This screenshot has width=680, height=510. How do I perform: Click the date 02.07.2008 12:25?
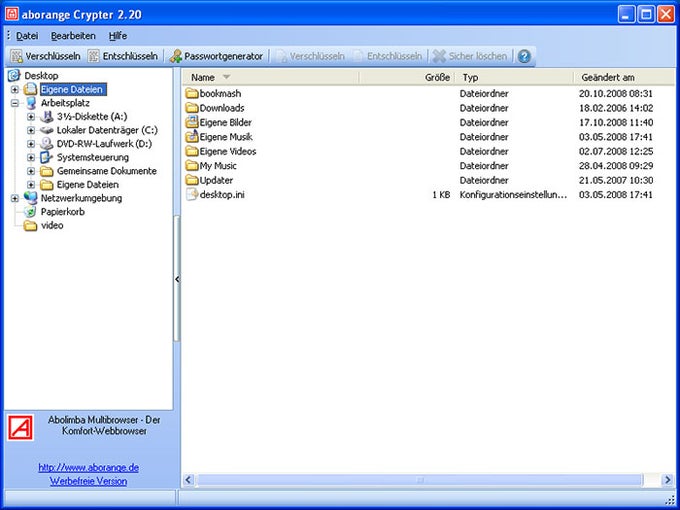click(616, 151)
